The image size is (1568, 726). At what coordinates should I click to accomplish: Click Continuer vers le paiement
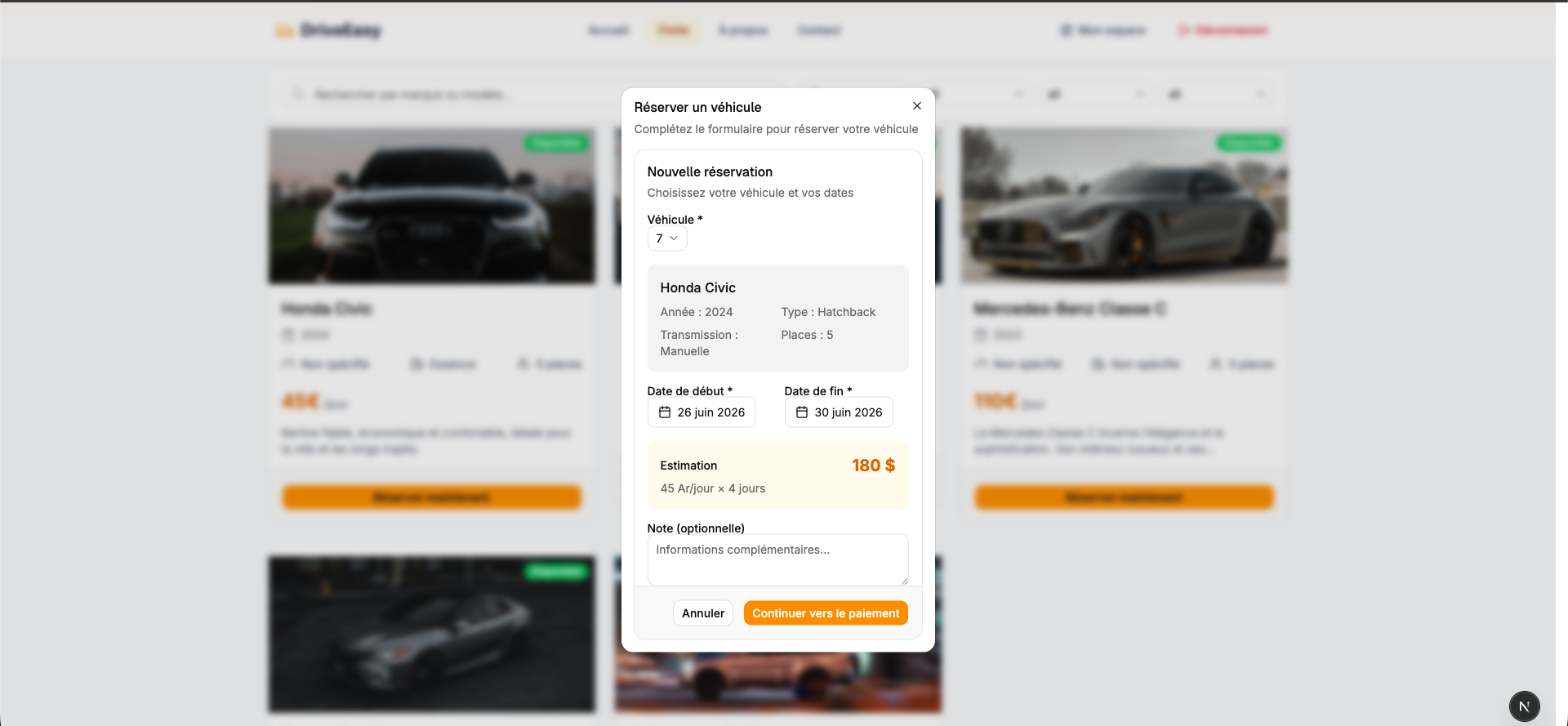coord(826,613)
